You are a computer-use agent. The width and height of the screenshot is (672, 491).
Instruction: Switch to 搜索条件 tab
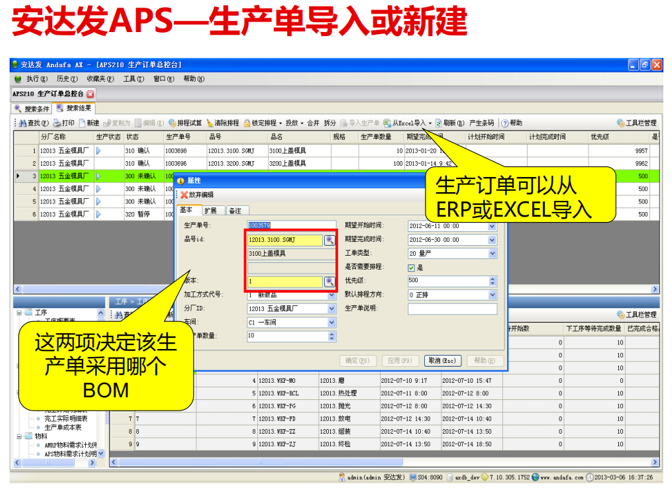32,109
